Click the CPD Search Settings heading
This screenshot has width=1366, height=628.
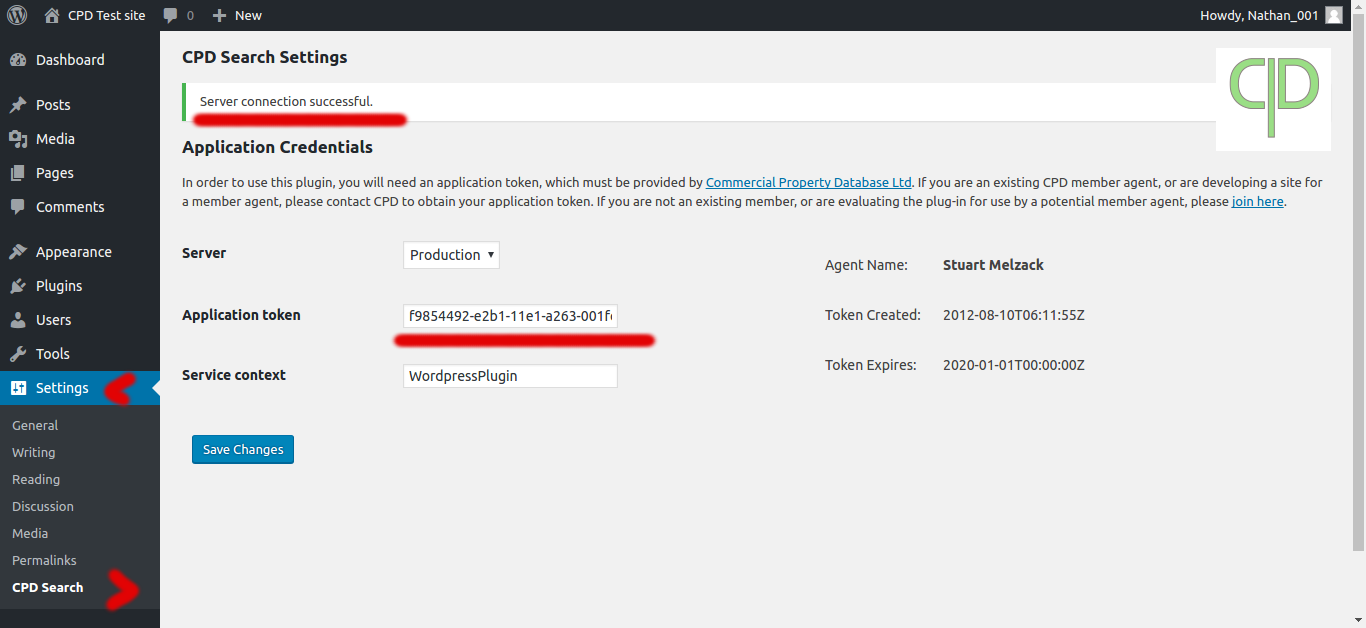pos(265,57)
